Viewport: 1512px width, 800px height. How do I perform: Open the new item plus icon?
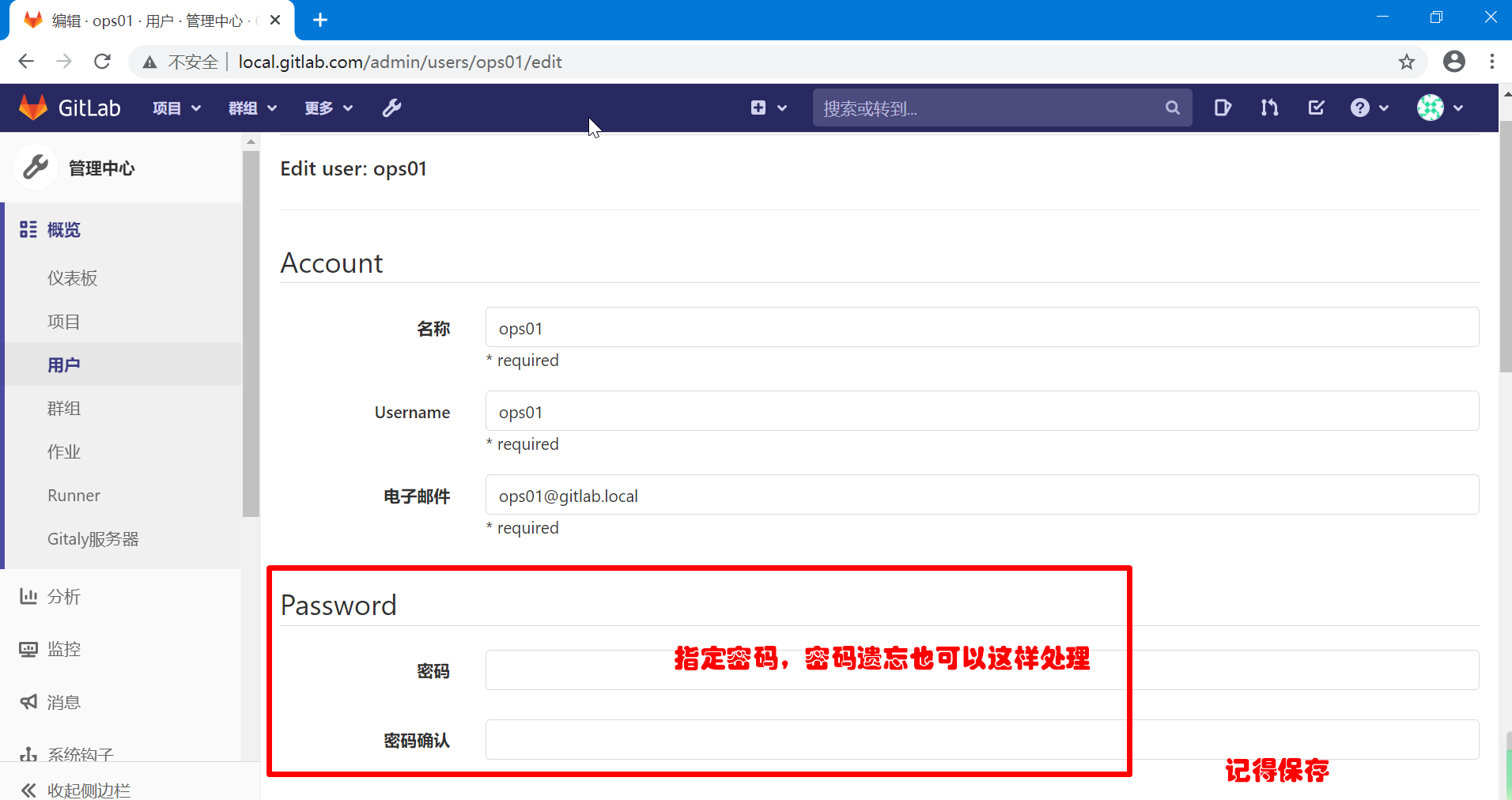point(758,108)
